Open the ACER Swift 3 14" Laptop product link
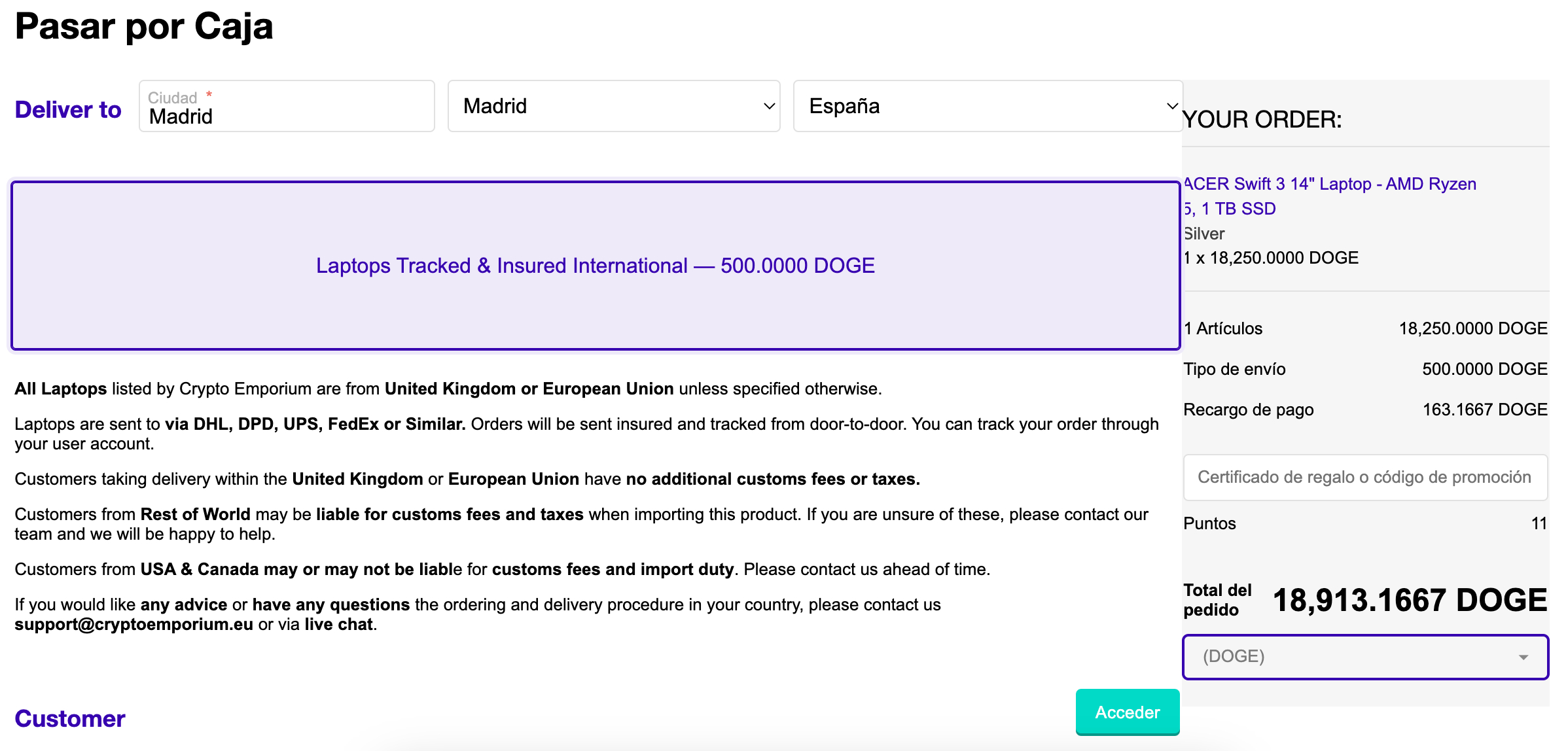The width and height of the screenshot is (1568, 751). coord(1330,196)
